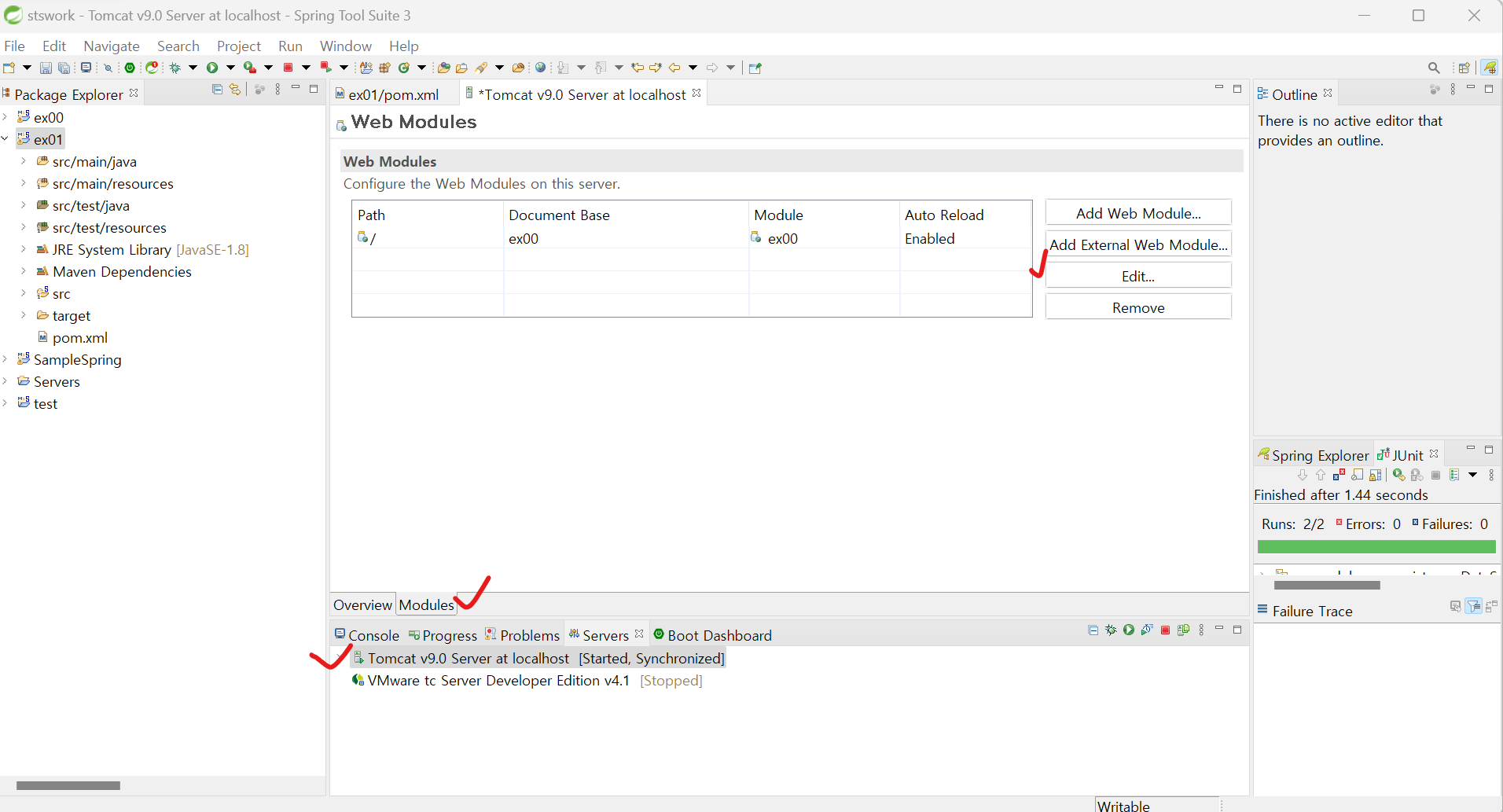Image resolution: width=1503 pixels, height=812 pixels.
Task: Click JUnit results horizontal scrollbar
Action: [1327, 585]
